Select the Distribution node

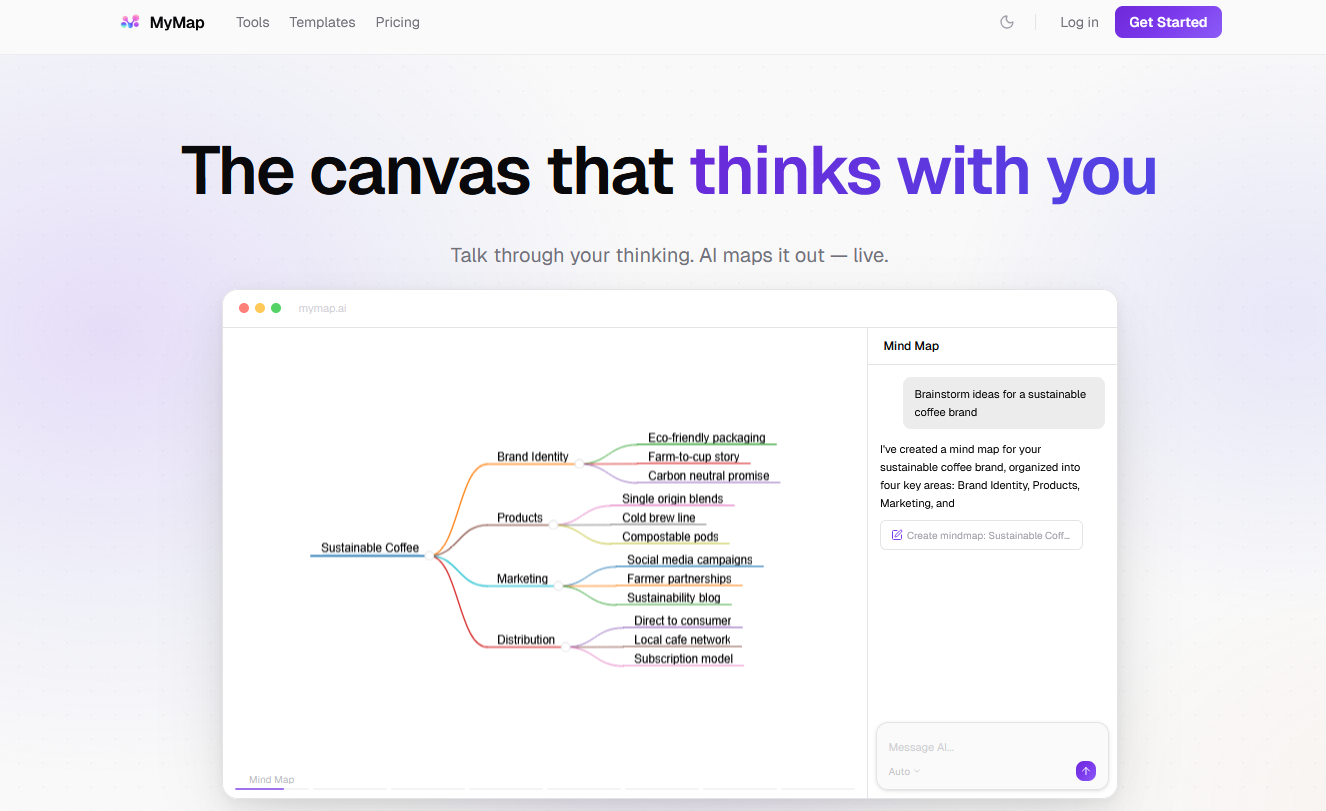coord(526,639)
